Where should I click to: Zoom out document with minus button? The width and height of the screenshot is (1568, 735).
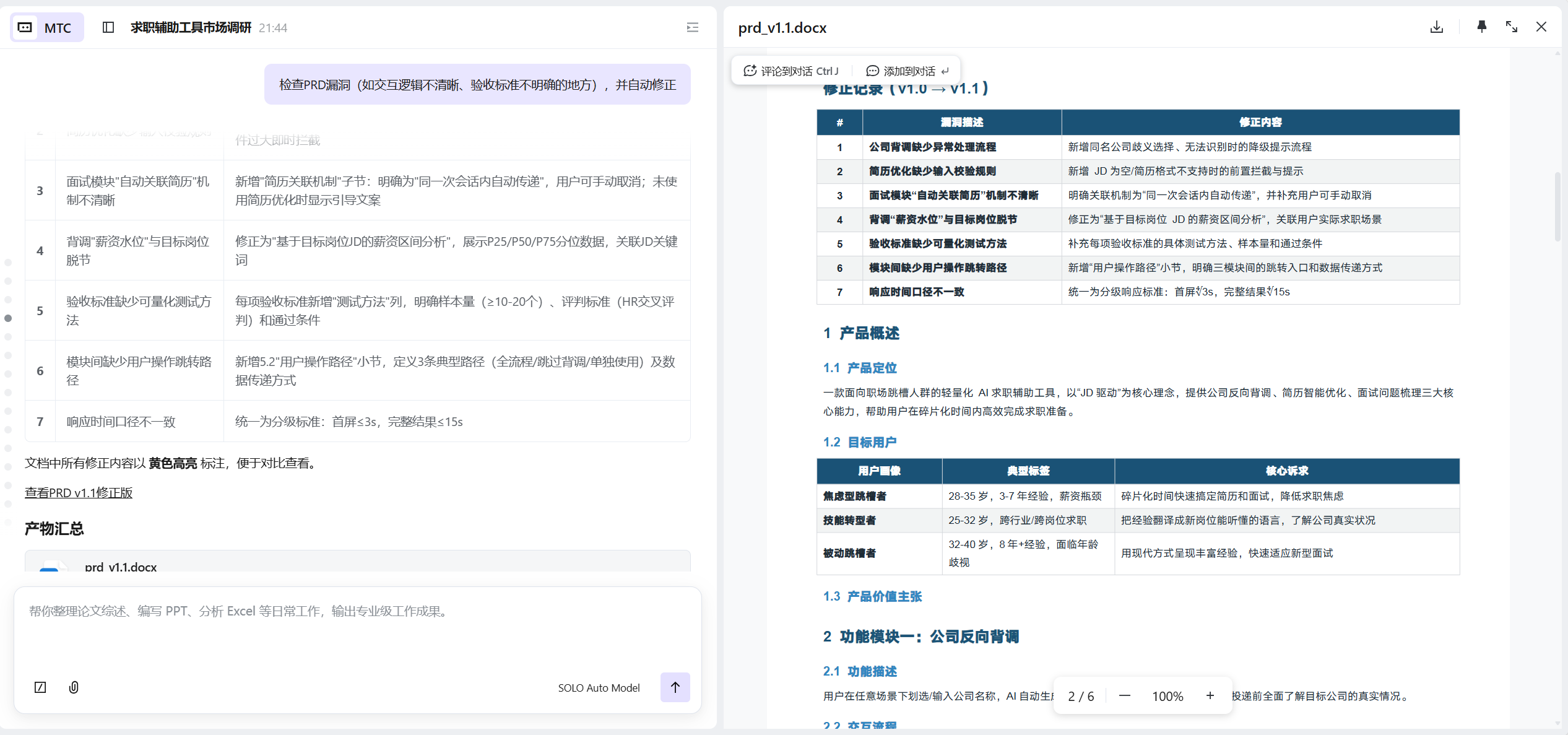coord(1125,696)
